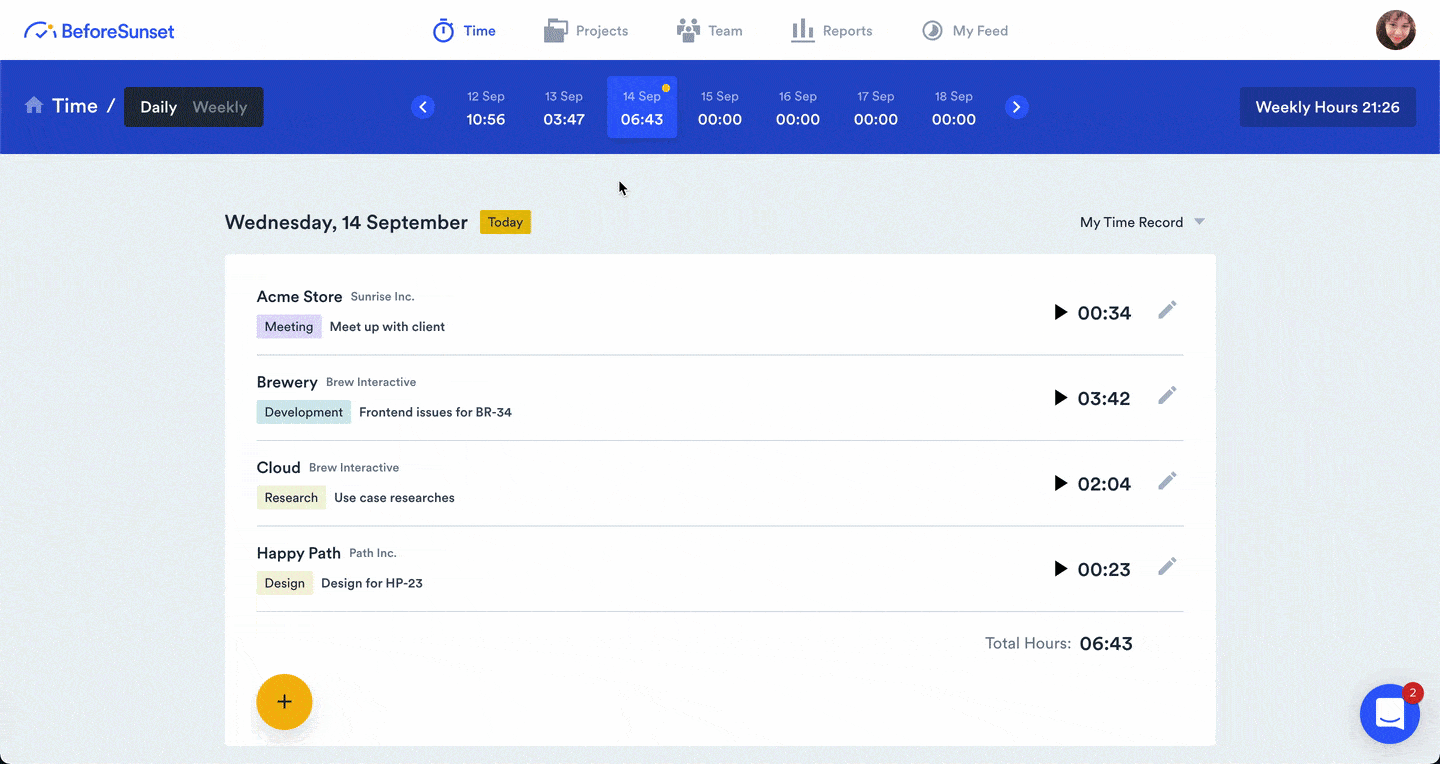Advance to next week with right arrow

[x=1017, y=107]
